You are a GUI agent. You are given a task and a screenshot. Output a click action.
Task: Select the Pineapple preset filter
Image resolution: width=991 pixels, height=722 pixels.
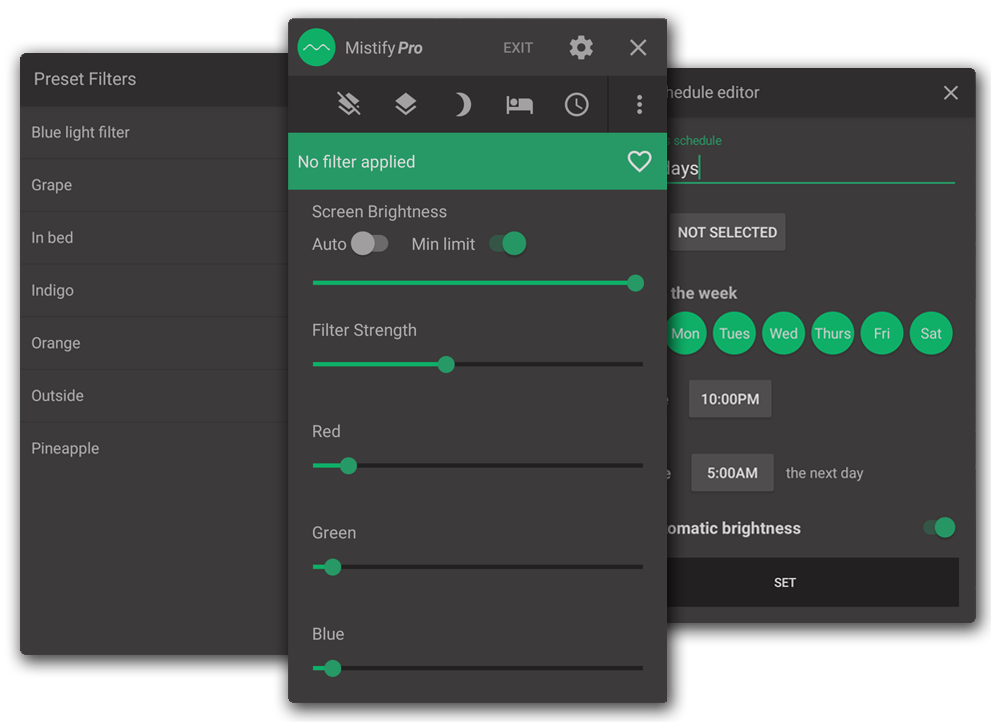154,448
